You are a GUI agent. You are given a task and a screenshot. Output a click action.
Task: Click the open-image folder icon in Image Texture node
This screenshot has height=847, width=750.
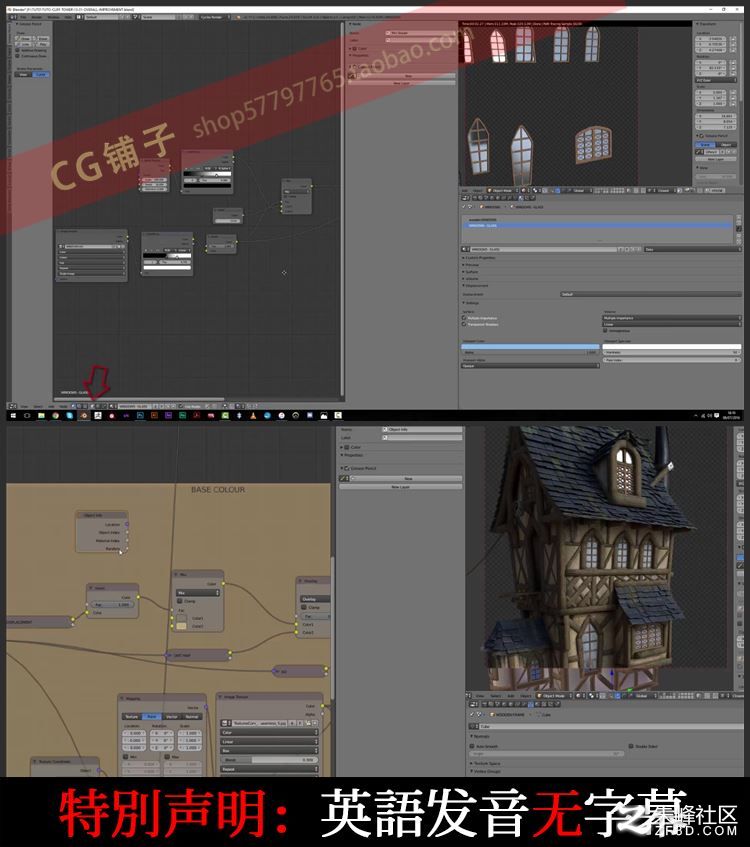coord(307,723)
